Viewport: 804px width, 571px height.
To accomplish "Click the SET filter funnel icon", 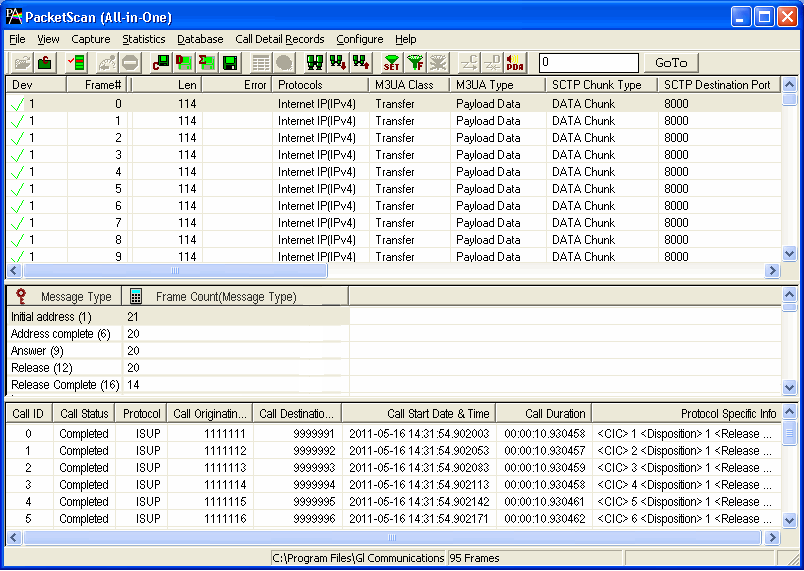I will tap(392, 63).
